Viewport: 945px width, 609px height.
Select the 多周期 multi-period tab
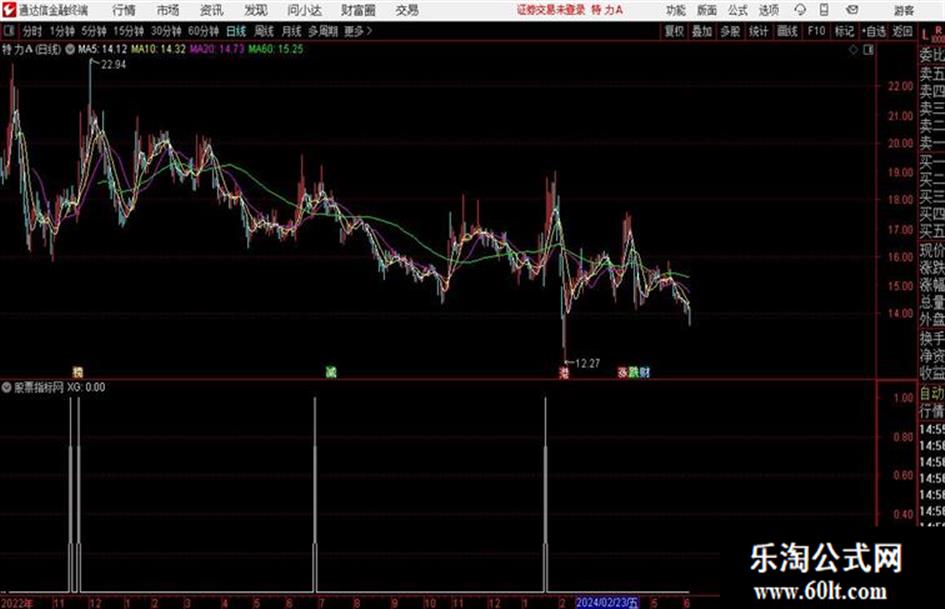(323, 31)
